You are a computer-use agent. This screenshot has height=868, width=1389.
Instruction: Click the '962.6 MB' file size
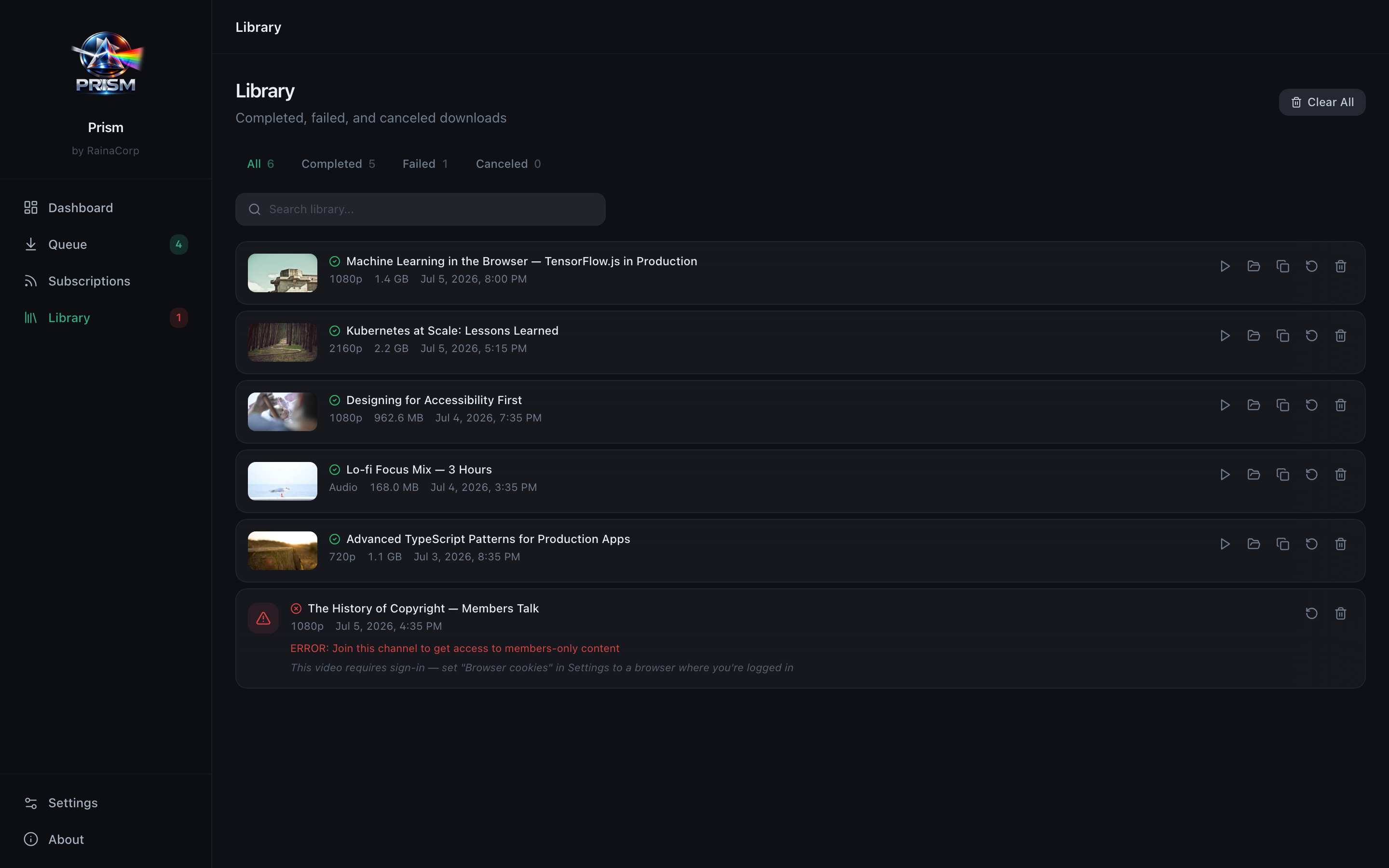click(x=399, y=418)
